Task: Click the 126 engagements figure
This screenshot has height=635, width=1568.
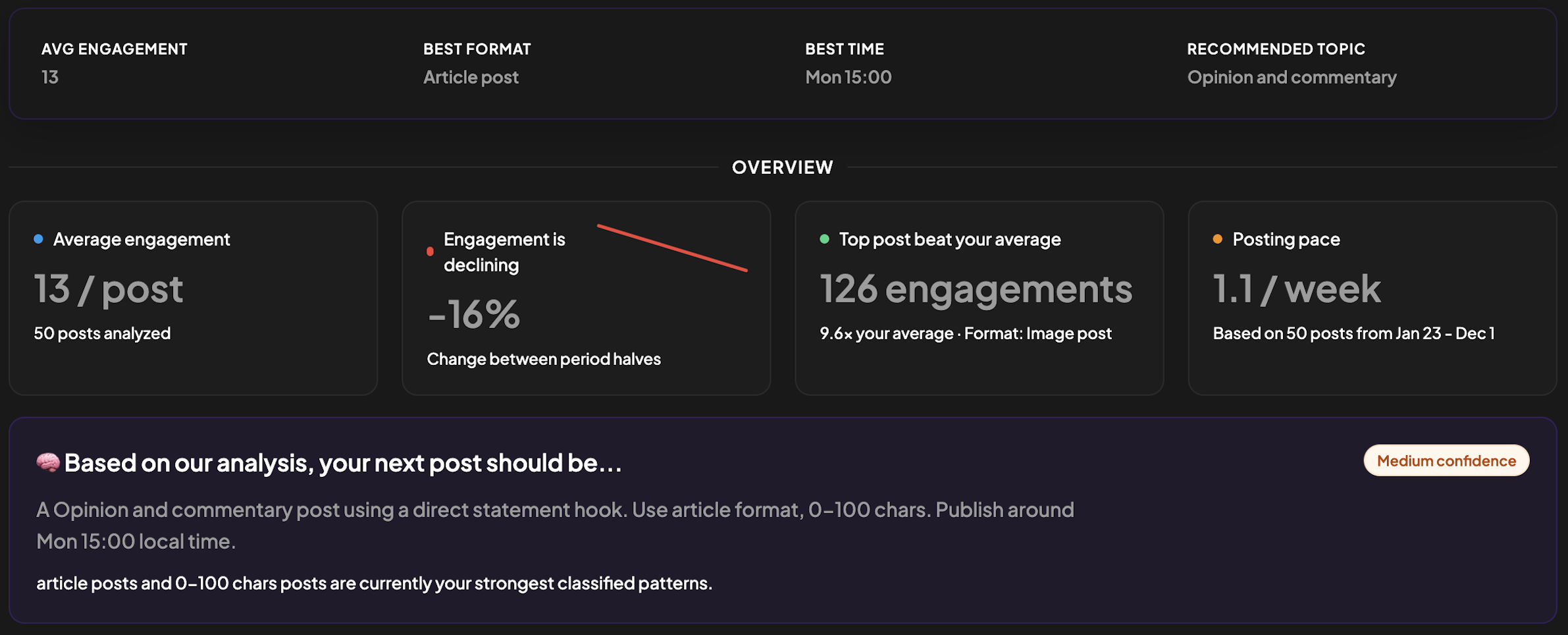Action: click(976, 289)
